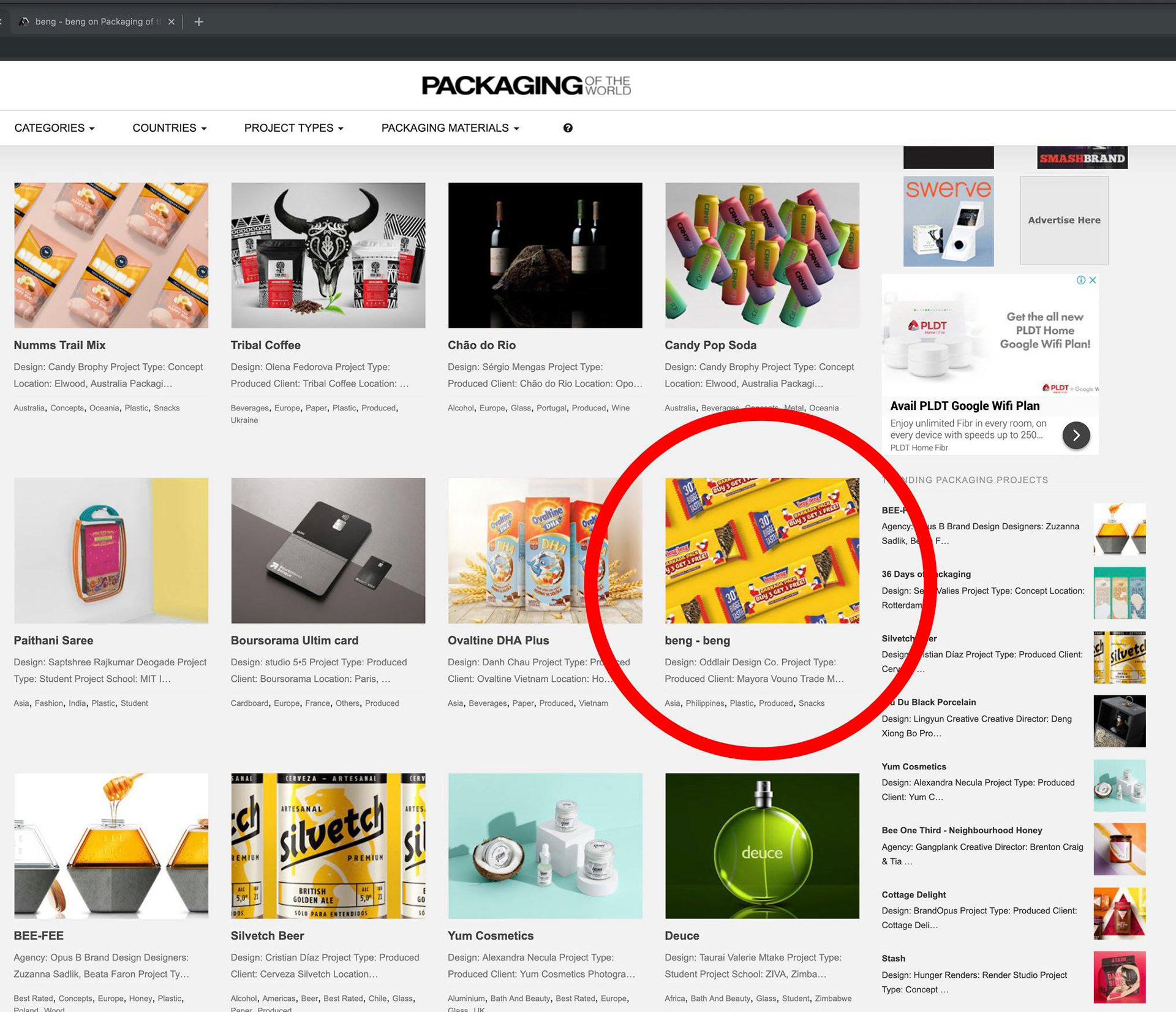Close the PLDT advertisement with X icon
Image resolution: width=1176 pixels, height=1012 pixels.
1093,280
